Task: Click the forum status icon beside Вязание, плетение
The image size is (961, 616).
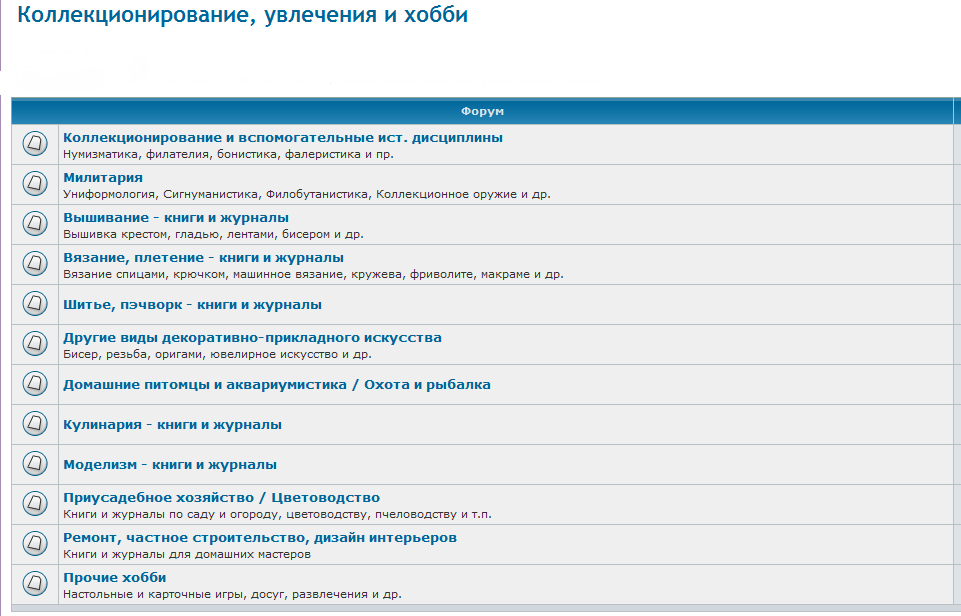Action: pyautogui.click(x=35, y=262)
